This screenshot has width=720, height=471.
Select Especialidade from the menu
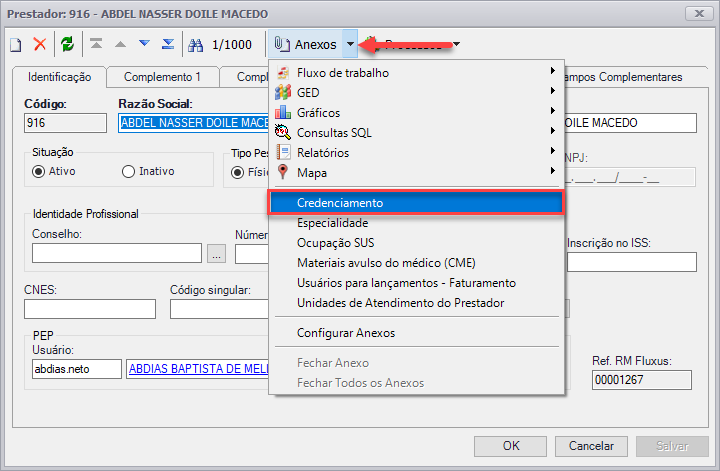click(x=416, y=223)
